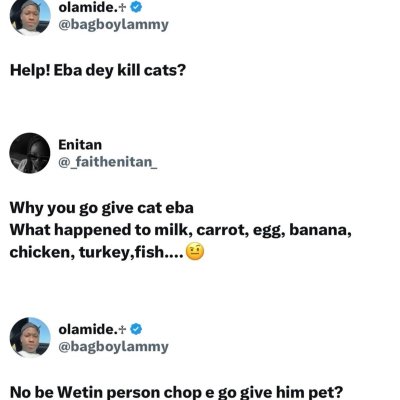Open olamide's profile picture in the bottom reply
Viewport: 400px width, 400px height.
(x=30, y=337)
